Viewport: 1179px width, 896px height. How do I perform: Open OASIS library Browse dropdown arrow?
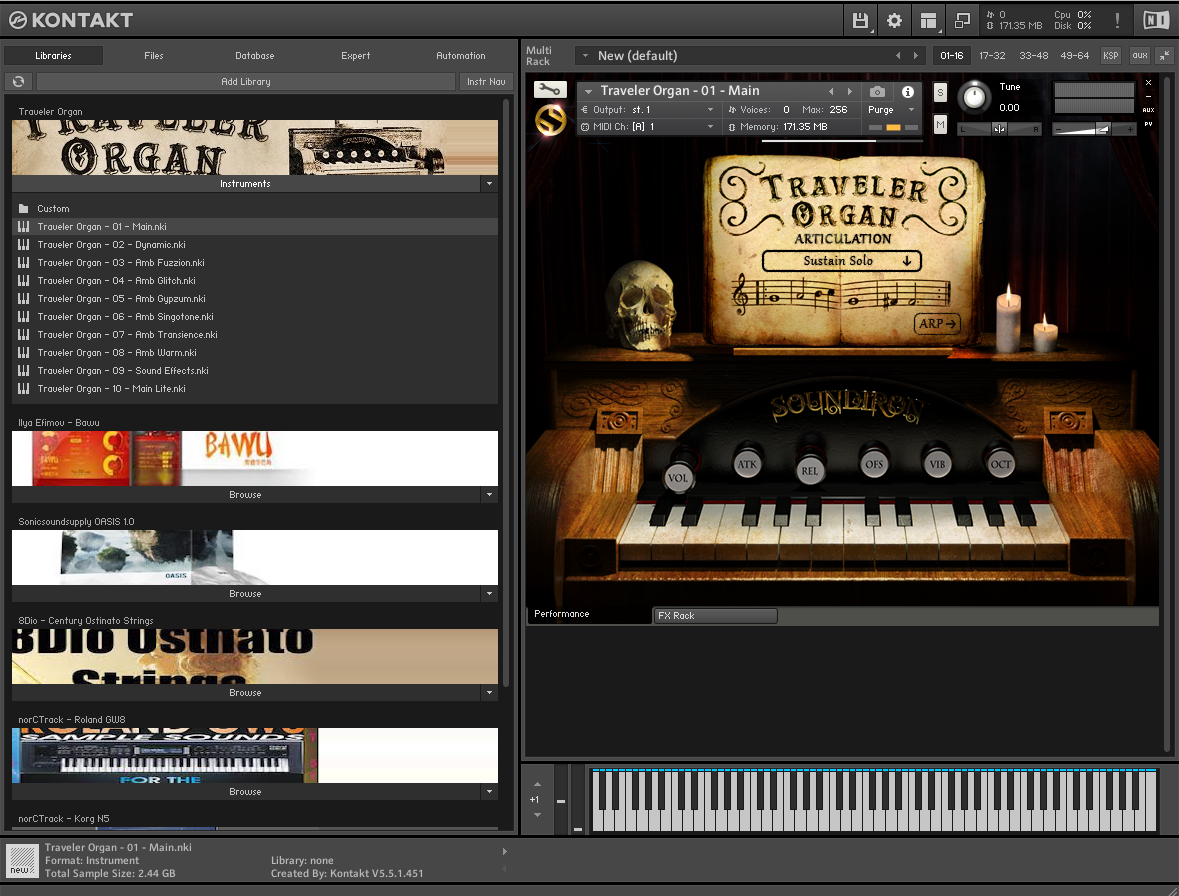(x=489, y=594)
